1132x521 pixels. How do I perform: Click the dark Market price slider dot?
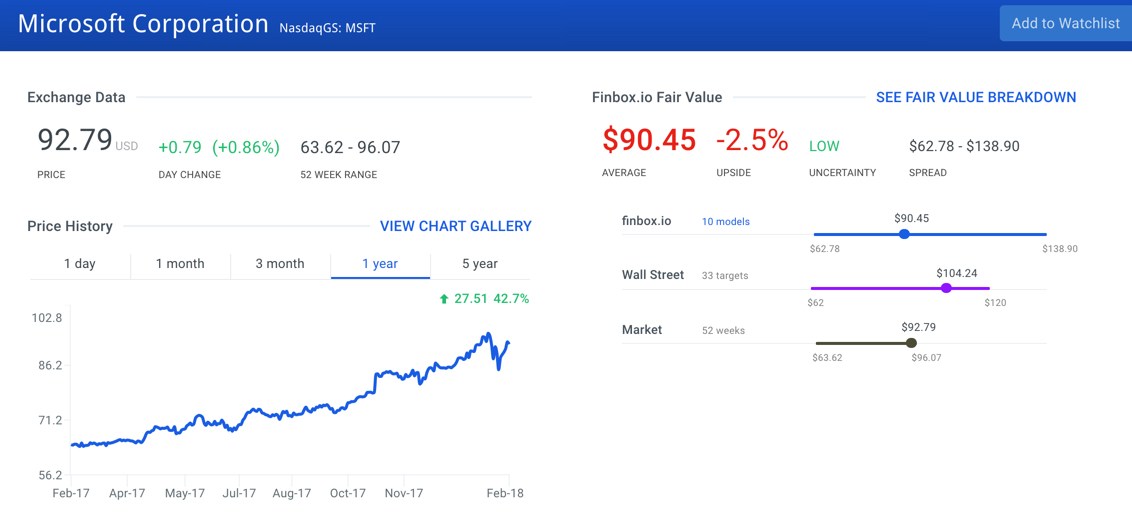pyautogui.click(x=911, y=343)
